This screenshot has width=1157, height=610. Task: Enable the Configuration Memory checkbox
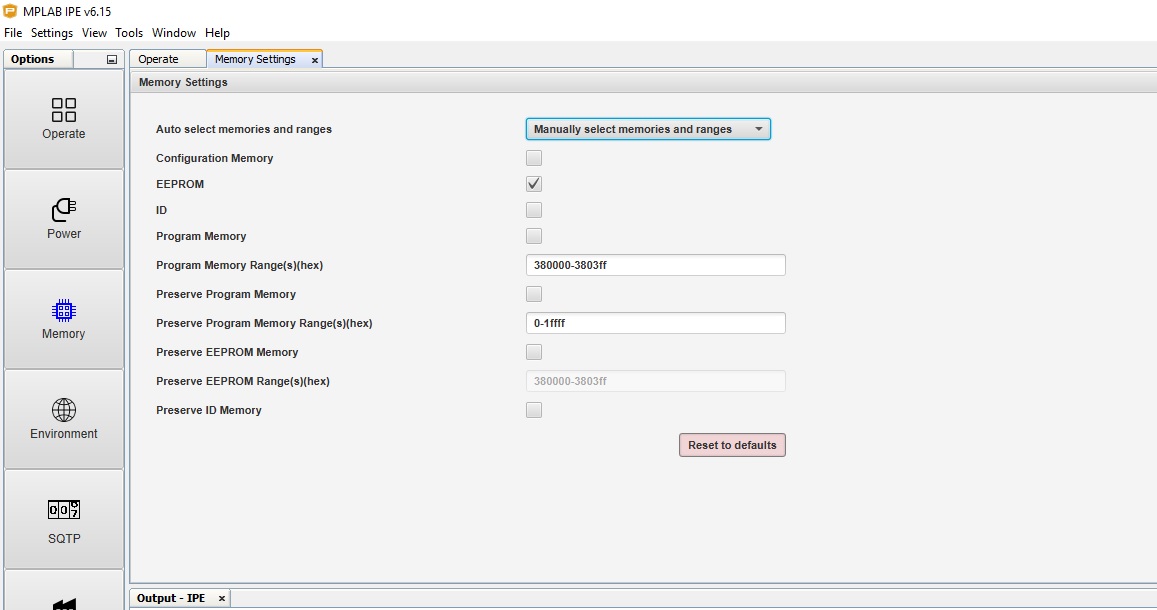pyautogui.click(x=533, y=157)
